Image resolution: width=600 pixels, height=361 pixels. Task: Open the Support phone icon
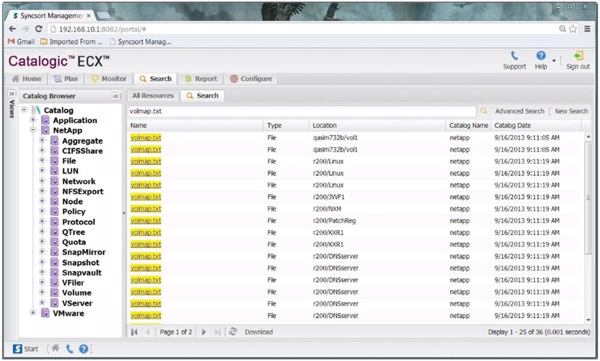click(x=514, y=56)
